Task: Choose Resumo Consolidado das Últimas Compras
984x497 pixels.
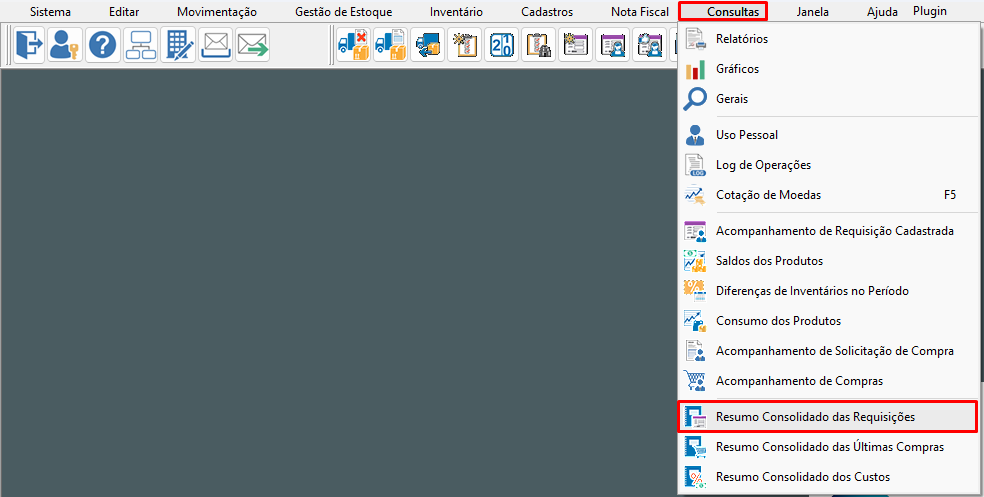Action: 828,447
